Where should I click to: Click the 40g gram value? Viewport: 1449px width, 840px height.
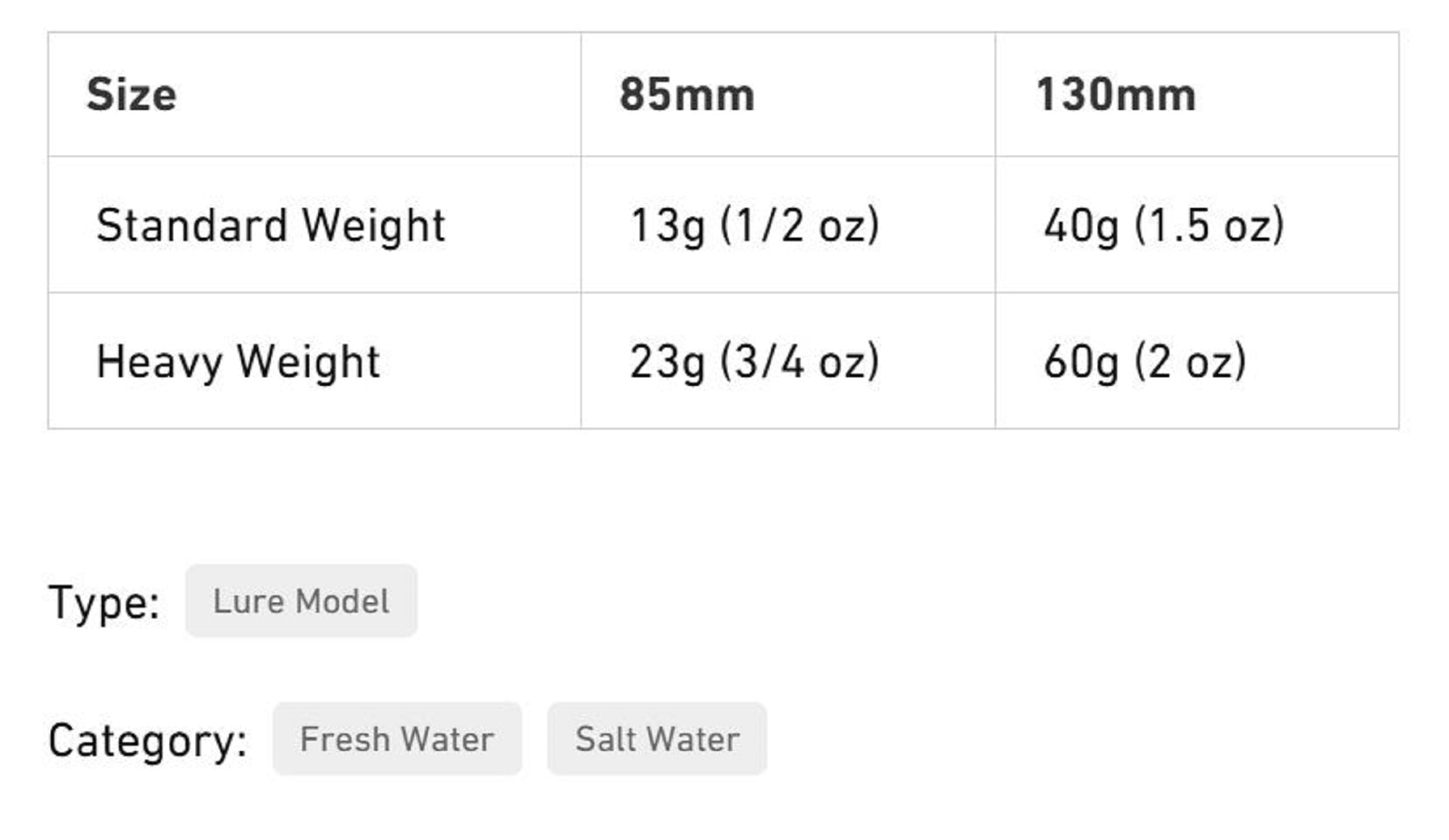(1081, 225)
